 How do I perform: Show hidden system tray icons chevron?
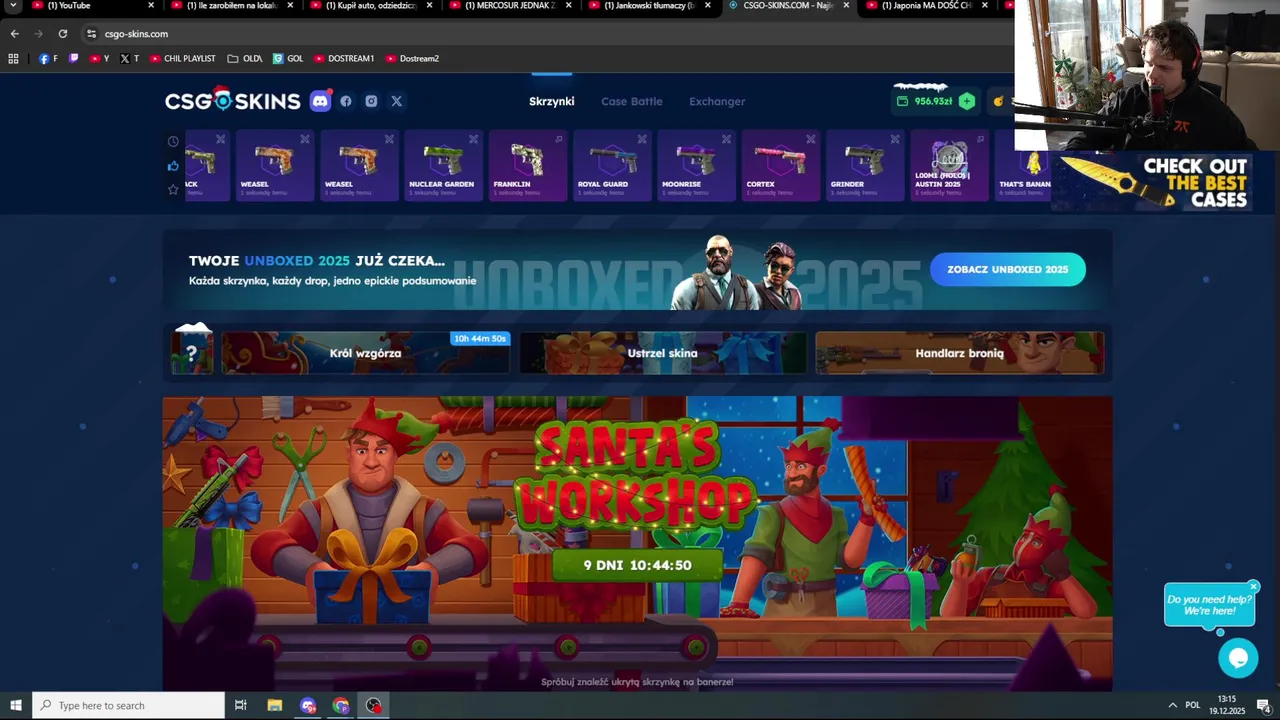pos(1172,705)
